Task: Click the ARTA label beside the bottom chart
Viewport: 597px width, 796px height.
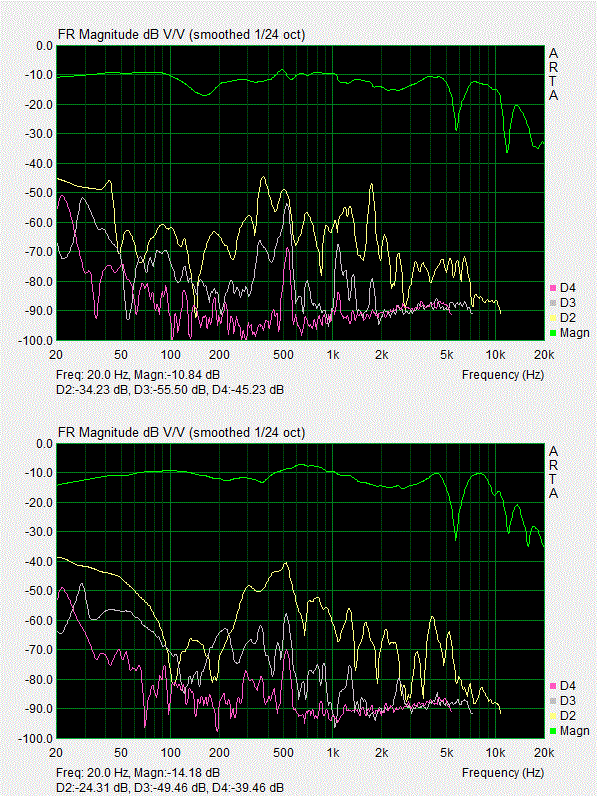Action: coord(553,472)
